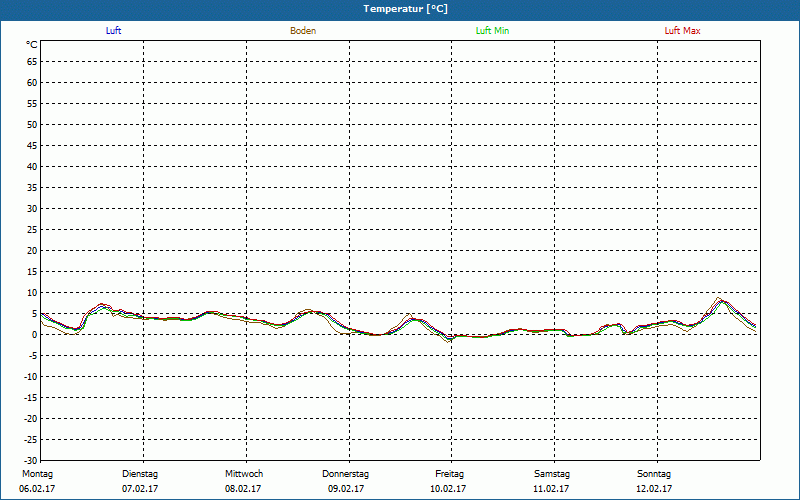Click the Freitag day label
The image size is (800, 500).
click(449, 474)
